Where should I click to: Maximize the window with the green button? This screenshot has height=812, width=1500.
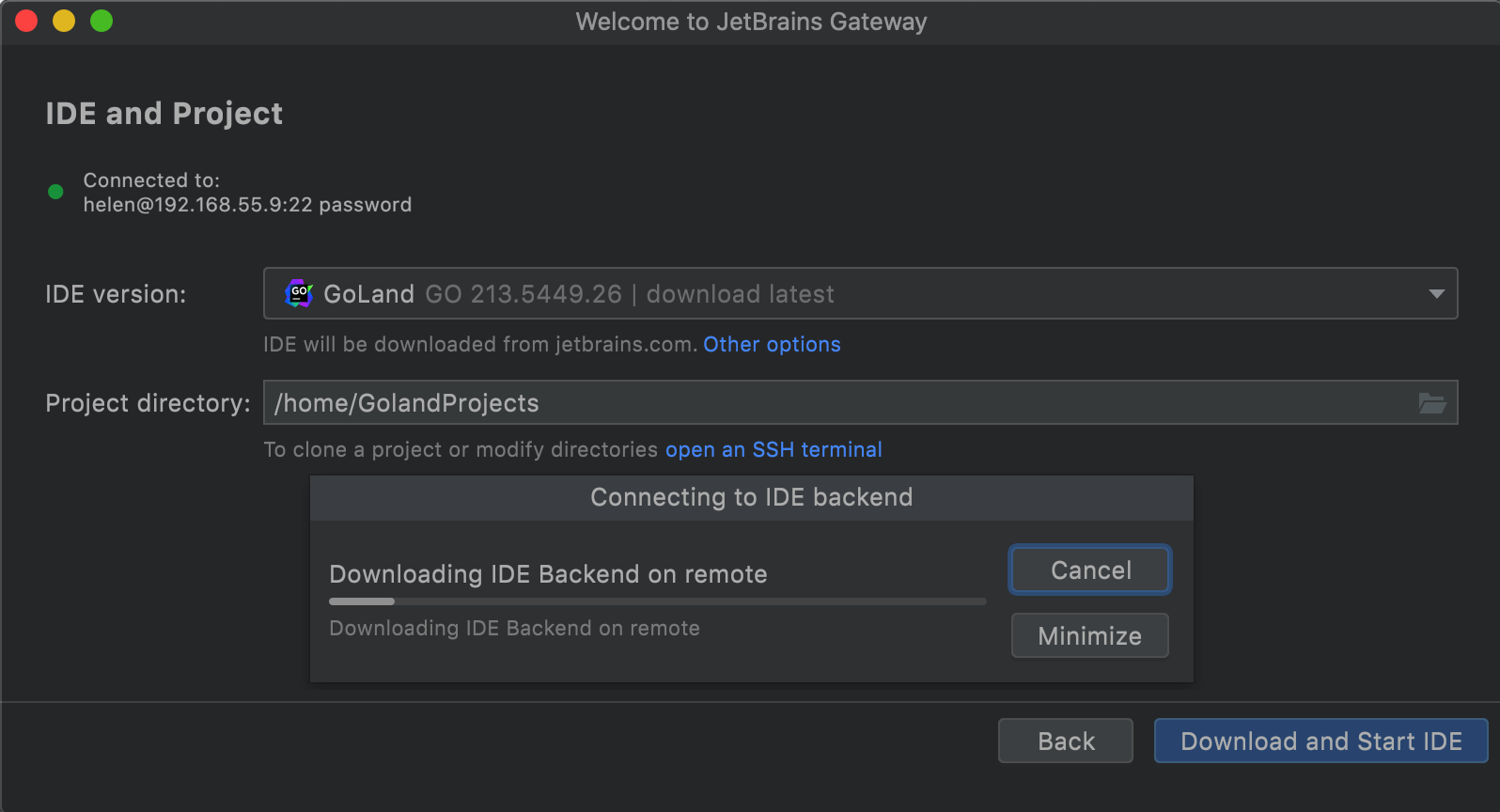click(102, 21)
